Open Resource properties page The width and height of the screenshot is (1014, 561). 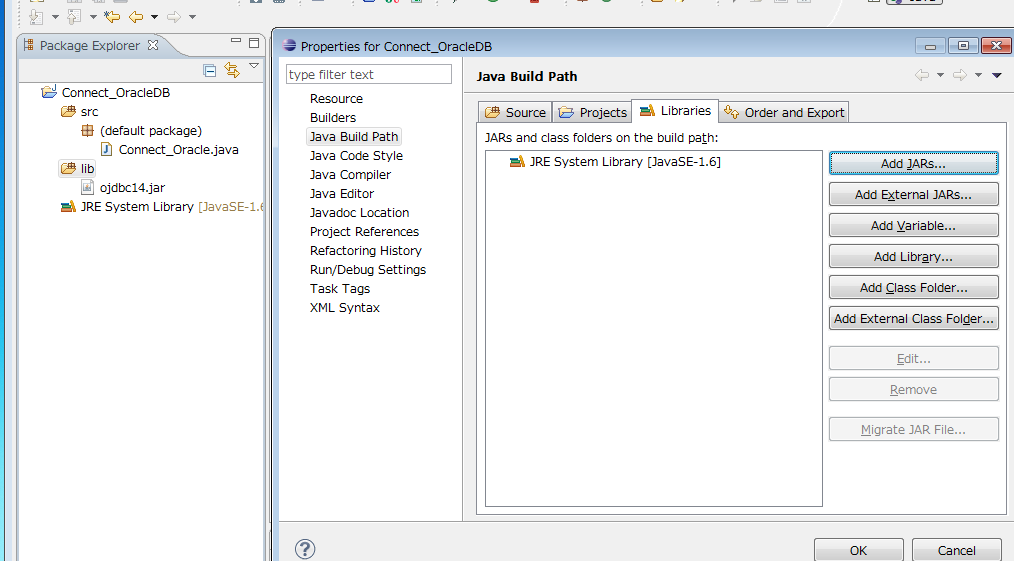pyautogui.click(x=336, y=99)
